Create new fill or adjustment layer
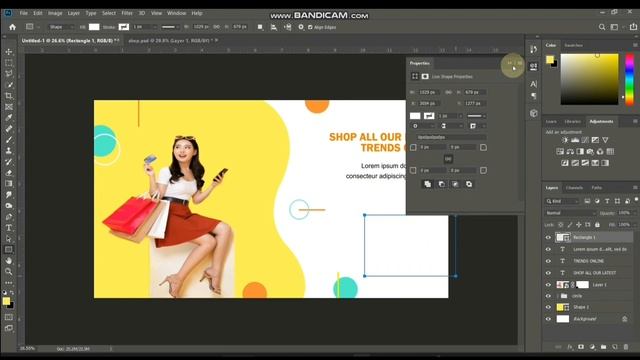This screenshot has height=360, width=640. tap(592, 347)
